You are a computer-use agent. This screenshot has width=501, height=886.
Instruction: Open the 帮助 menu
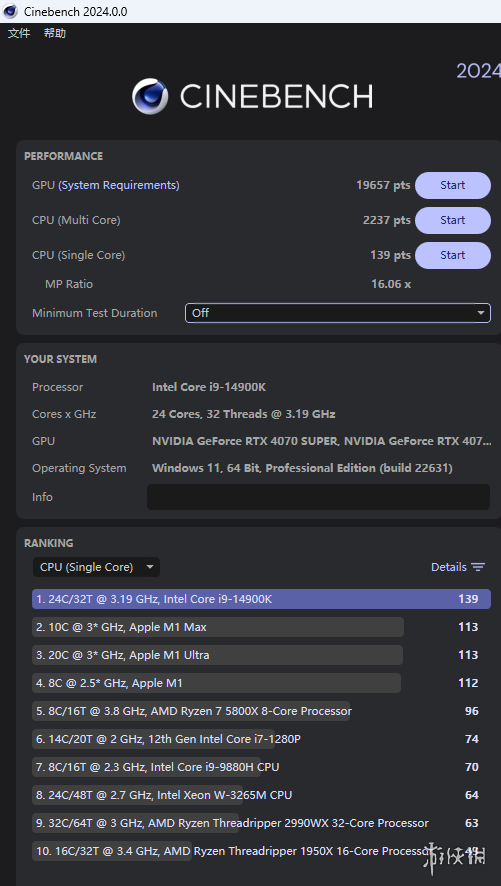pos(55,33)
